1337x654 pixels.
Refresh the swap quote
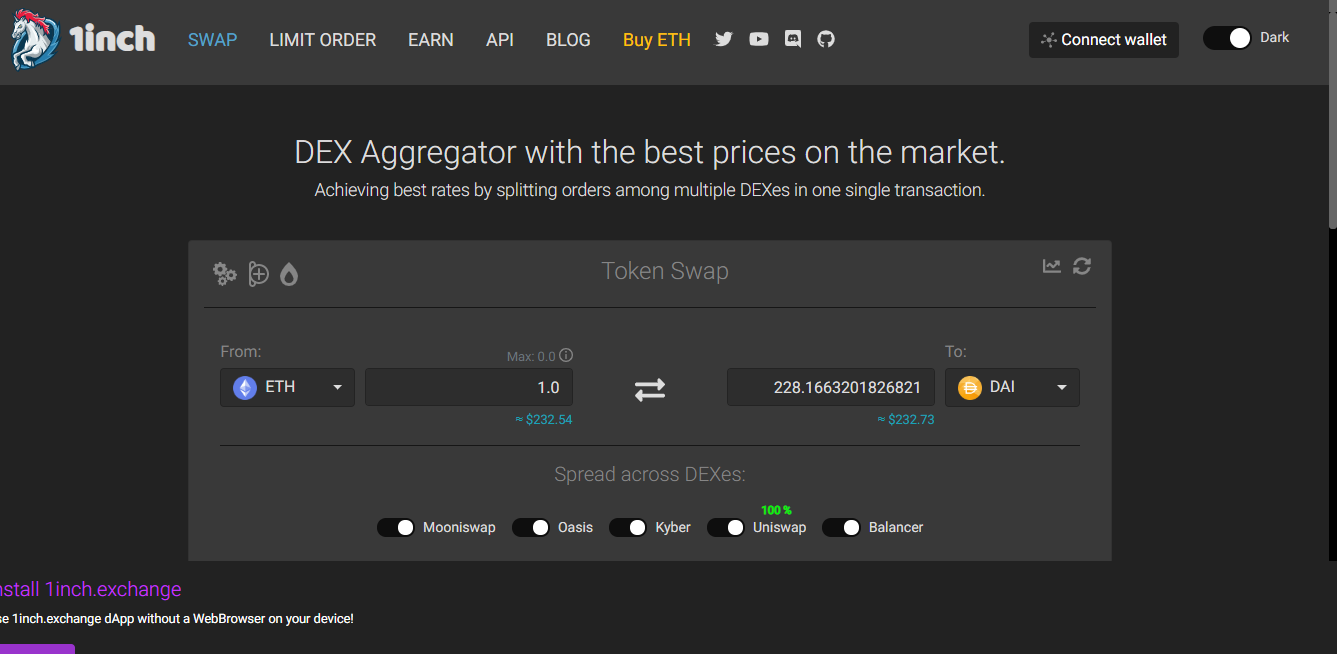pyautogui.click(x=1082, y=266)
